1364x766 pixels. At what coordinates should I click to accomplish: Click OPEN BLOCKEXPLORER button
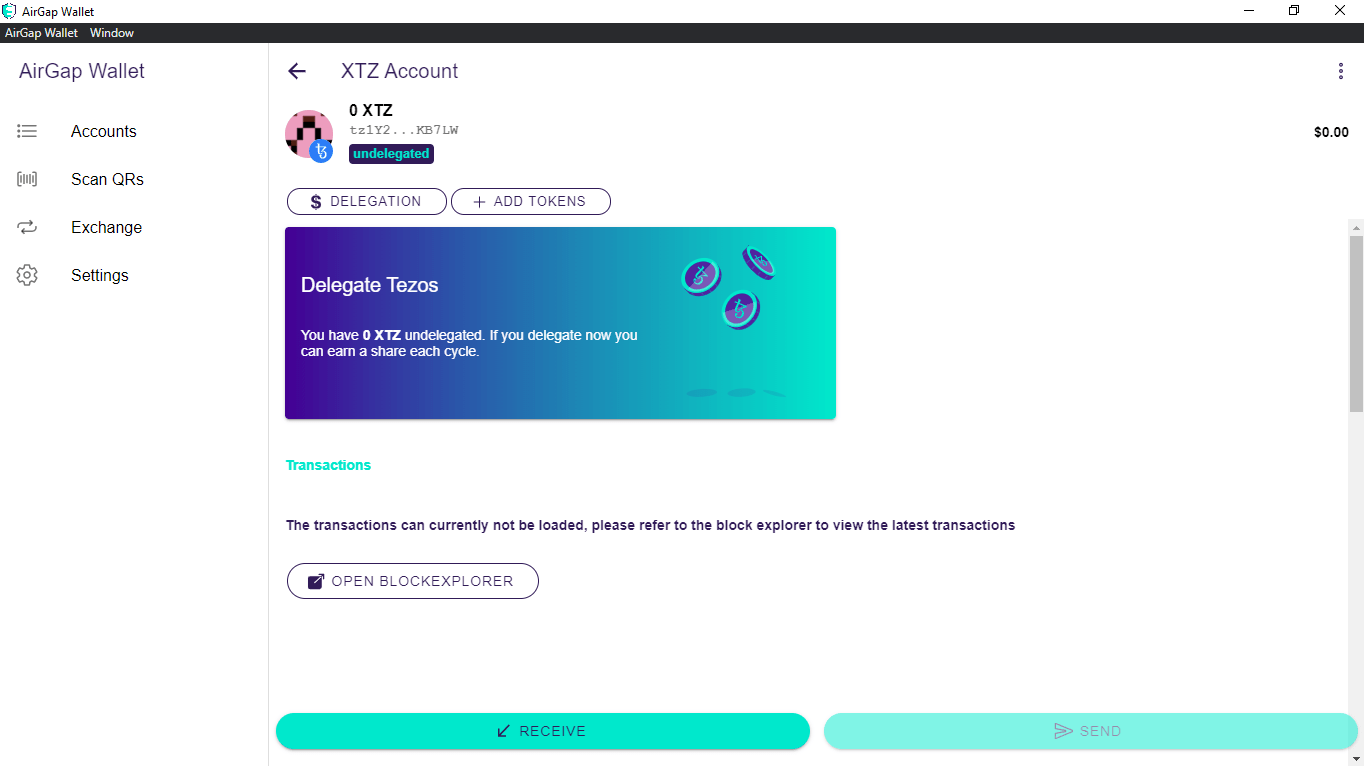click(x=413, y=581)
